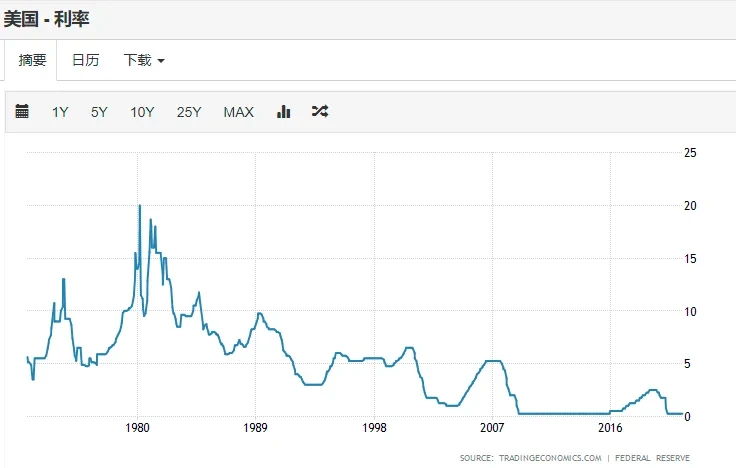Screen dimensions: 736x468
Task: Click the 1980 peak near 20 on chart
Action: pos(139,206)
